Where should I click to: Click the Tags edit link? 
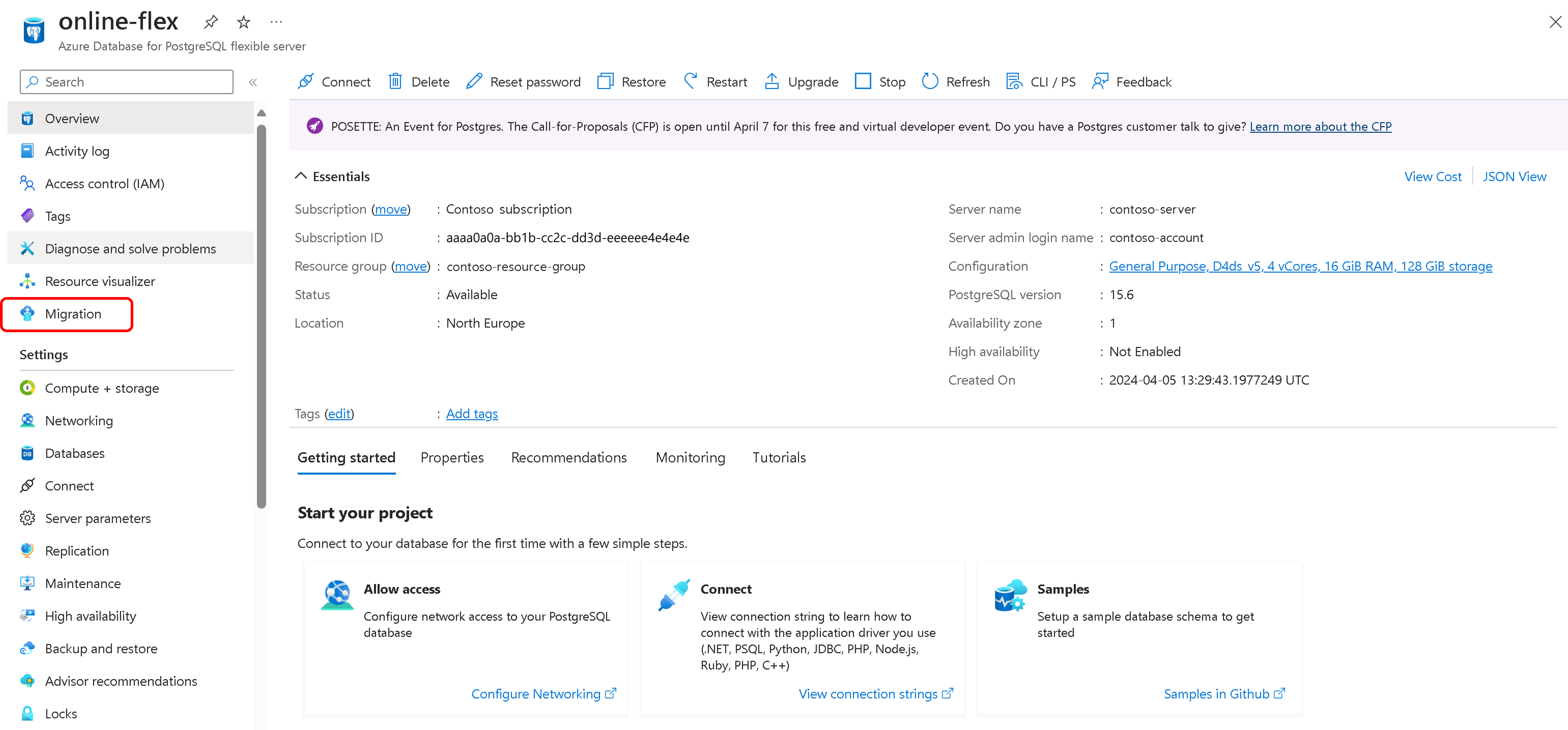point(339,414)
